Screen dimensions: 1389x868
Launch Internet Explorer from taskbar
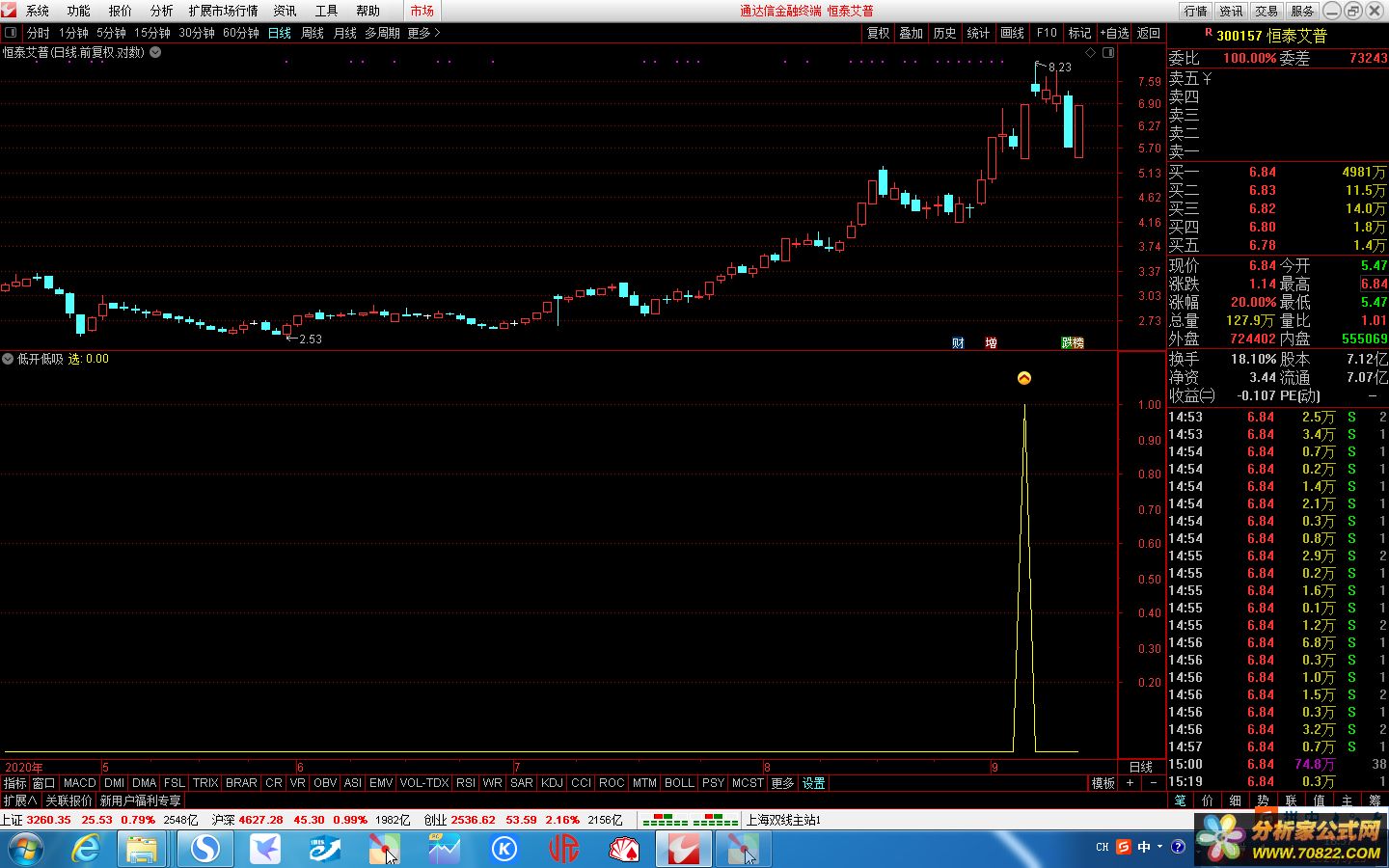(86, 849)
